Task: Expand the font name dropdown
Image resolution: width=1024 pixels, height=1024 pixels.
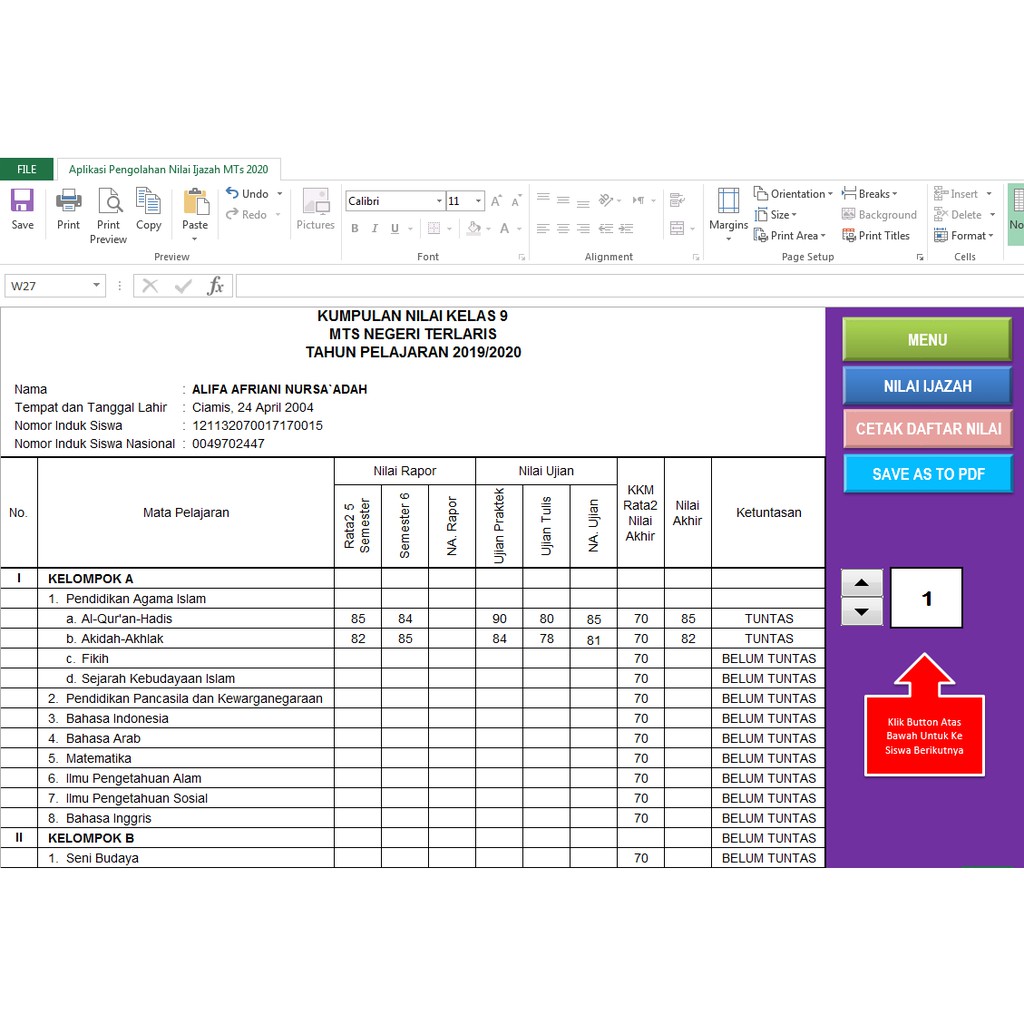Action: tap(439, 202)
